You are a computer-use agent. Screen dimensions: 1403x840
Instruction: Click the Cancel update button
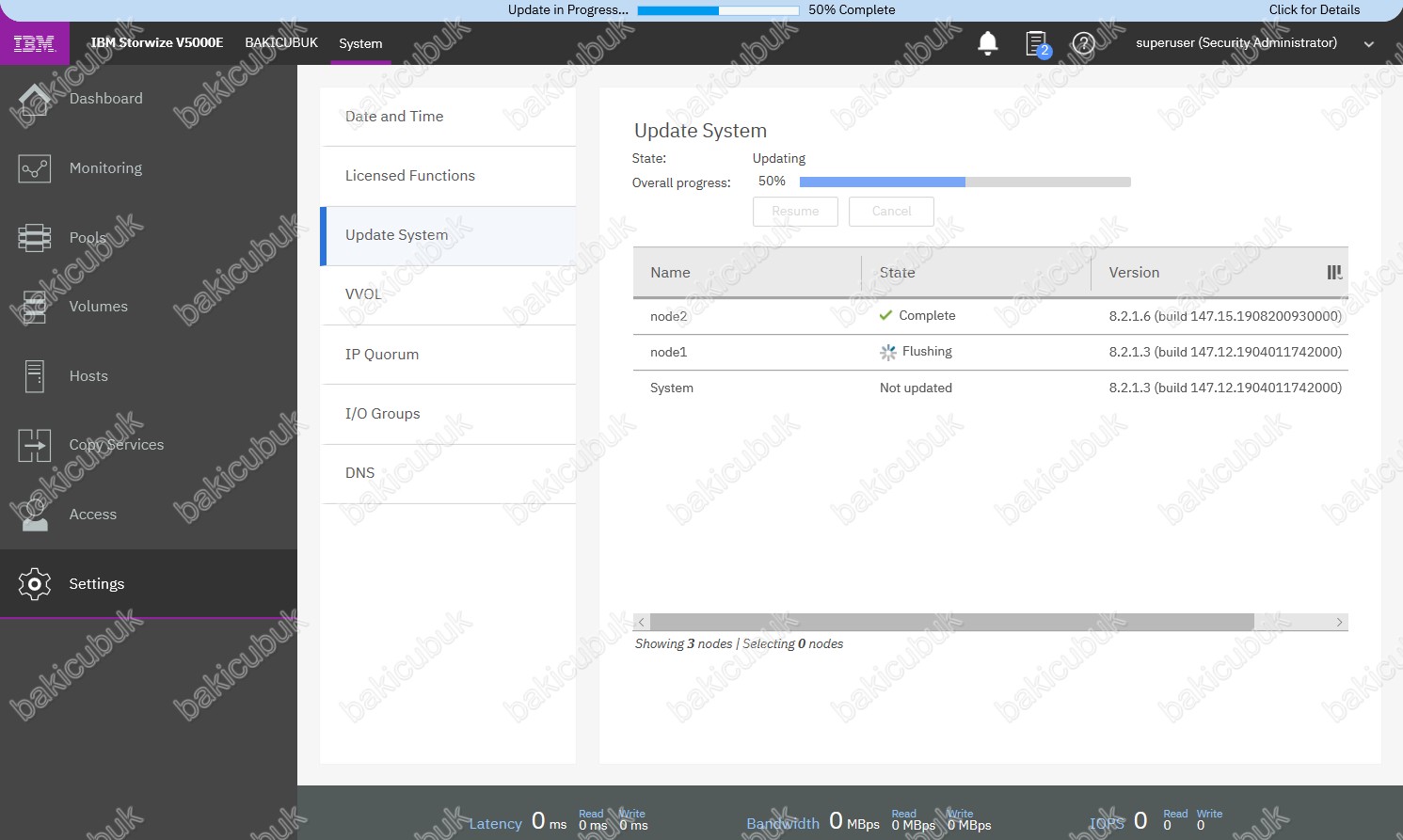pos(891,212)
